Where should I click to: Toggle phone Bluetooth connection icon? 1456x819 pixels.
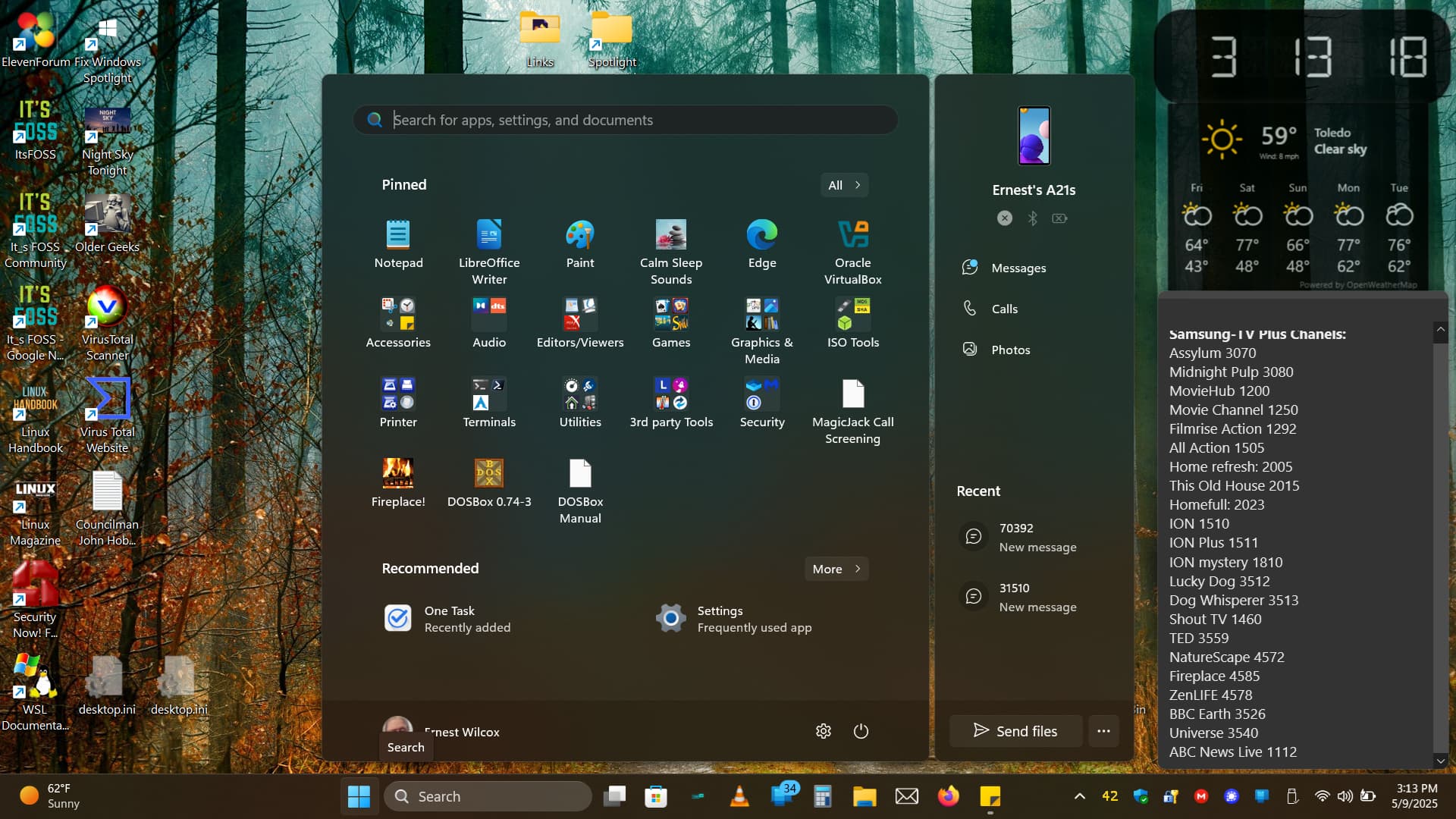(x=1032, y=218)
